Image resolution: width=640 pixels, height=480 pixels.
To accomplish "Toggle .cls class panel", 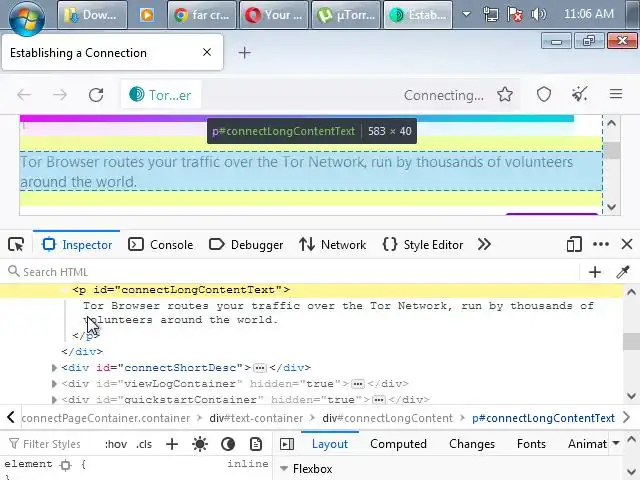I will click(144, 444).
